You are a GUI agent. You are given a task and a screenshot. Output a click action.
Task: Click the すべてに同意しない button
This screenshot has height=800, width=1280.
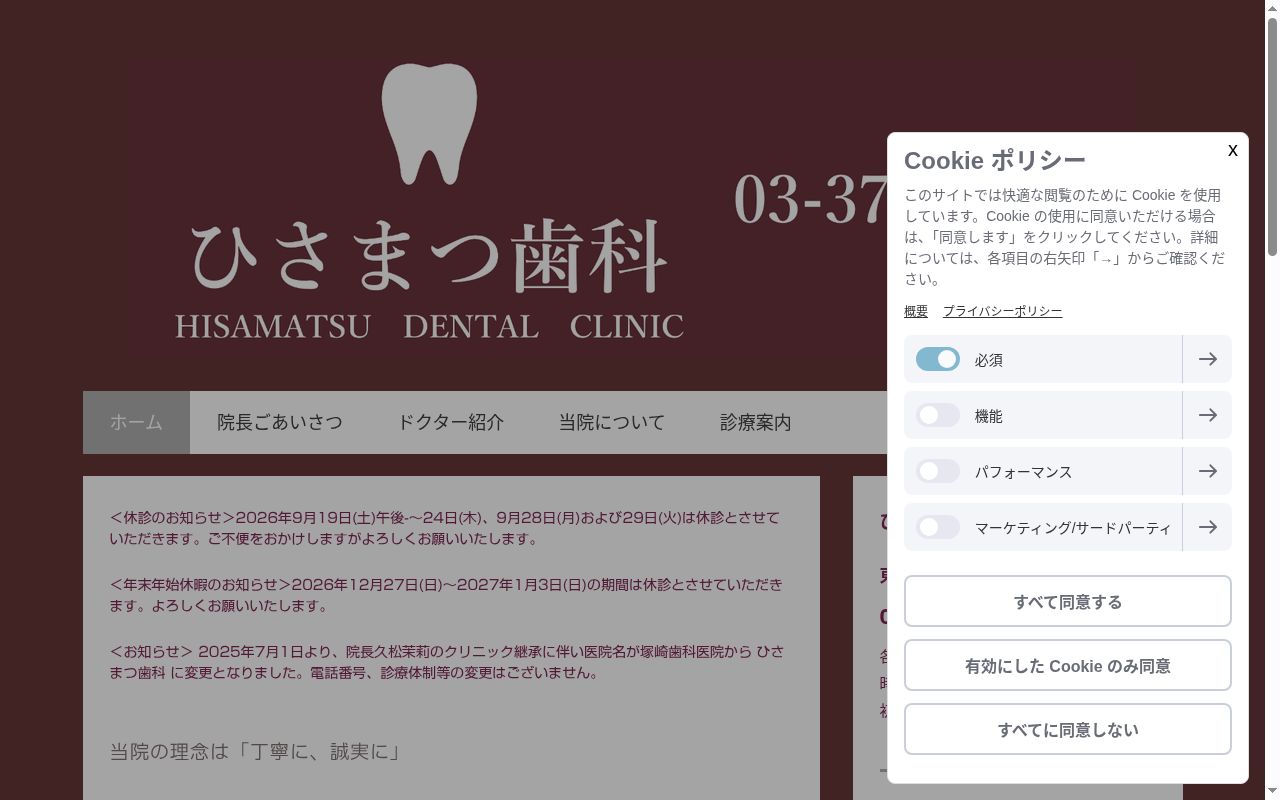tap(1068, 729)
